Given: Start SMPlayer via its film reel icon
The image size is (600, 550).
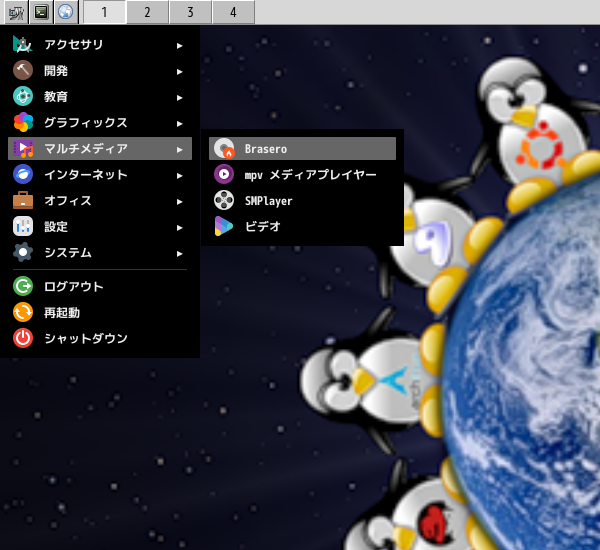Looking at the screenshot, I should point(224,201).
